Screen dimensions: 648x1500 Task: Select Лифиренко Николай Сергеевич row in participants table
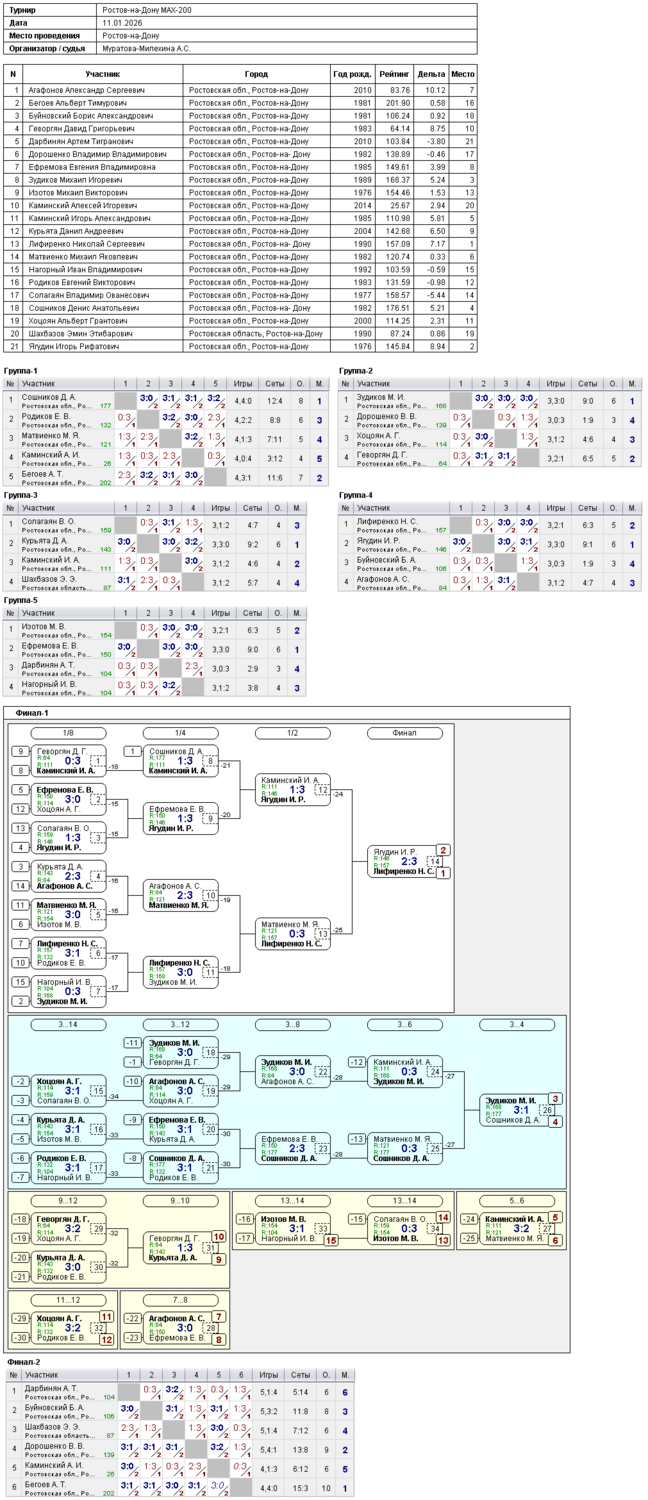pos(85,244)
